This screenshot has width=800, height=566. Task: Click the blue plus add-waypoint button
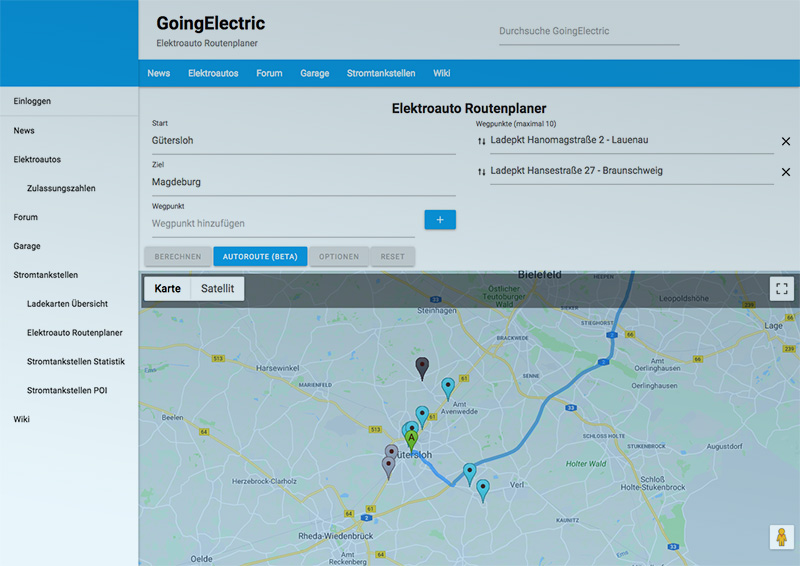(x=440, y=220)
